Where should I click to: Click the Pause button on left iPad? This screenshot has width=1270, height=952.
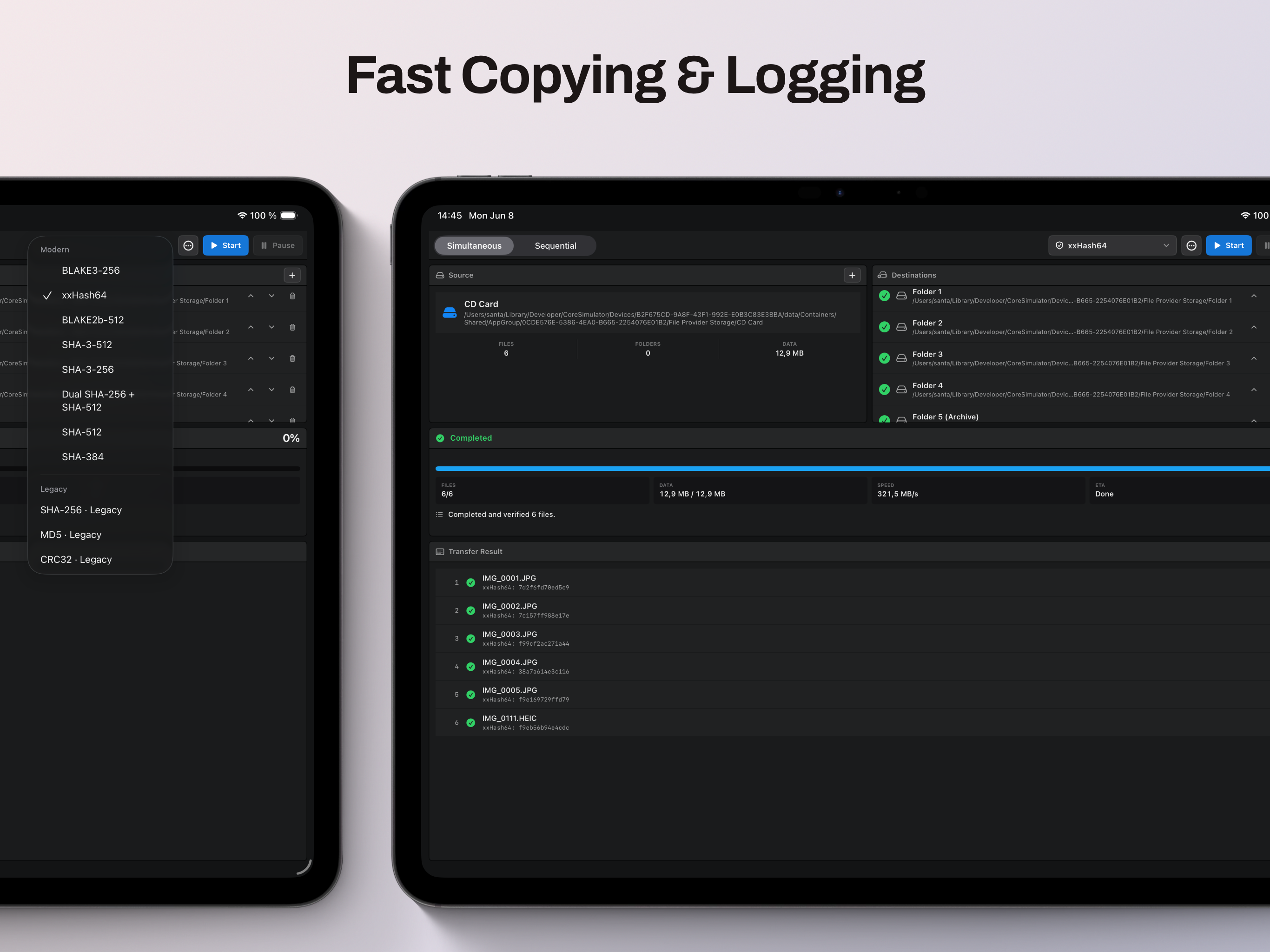tap(278, 246)
